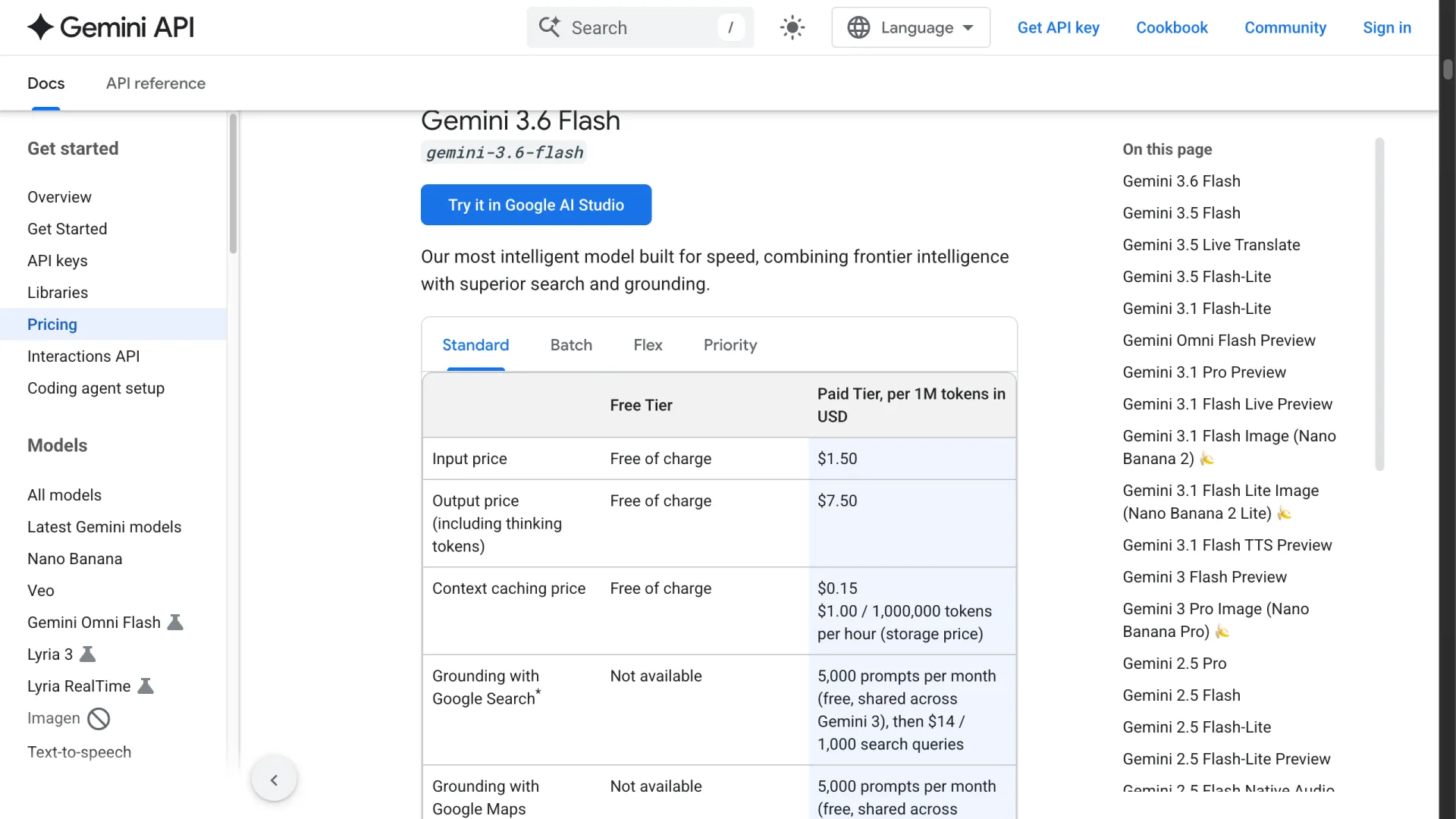Toggle the light/dark theme sun icon
Screen dimensions: 1456x819
[792, 27]
